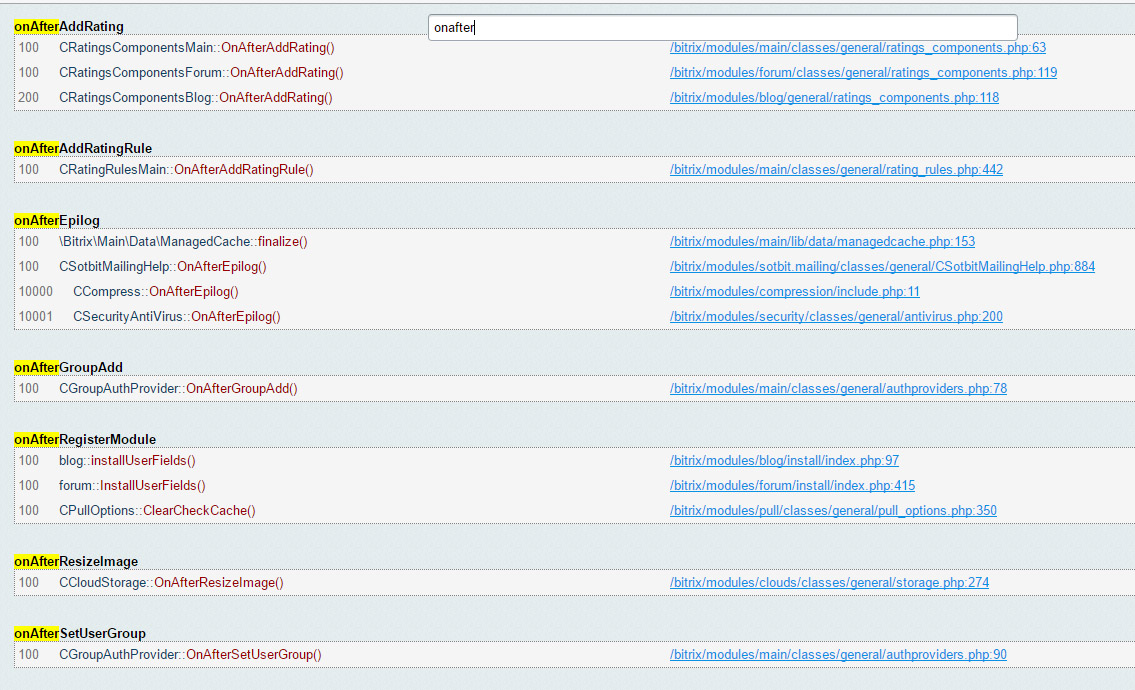Viewport: 1135px width, 690px height.
Task: Click sort value 200 beside CRatingsComponentsBlog
Action: [x=29, y=98]
